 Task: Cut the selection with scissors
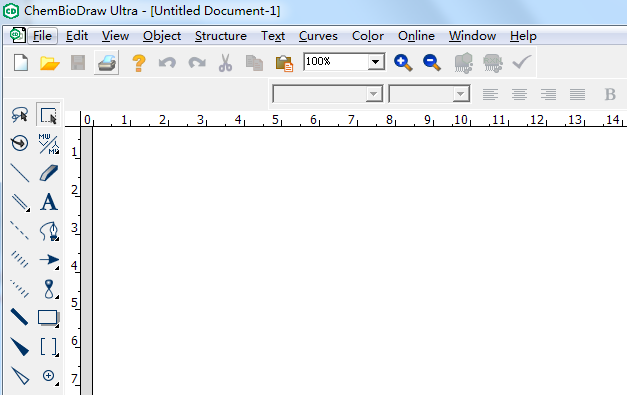[x=226, y=63]
